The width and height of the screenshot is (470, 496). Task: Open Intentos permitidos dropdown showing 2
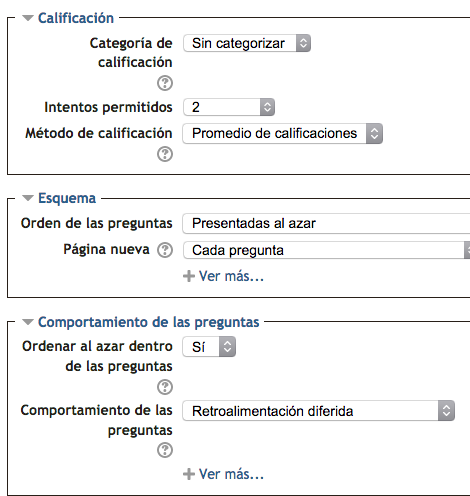point(229,107)
